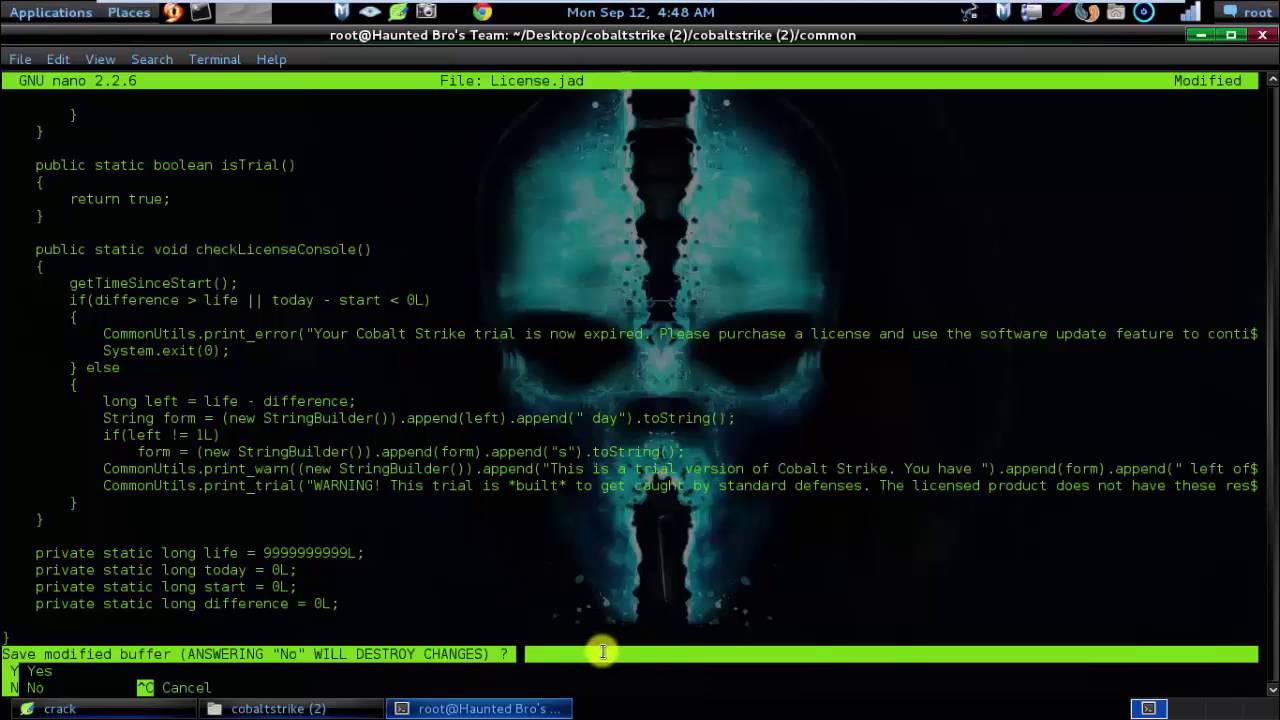
Task: Click the line 'private static long life = 9999999999L;'
Action: point(200,553)
